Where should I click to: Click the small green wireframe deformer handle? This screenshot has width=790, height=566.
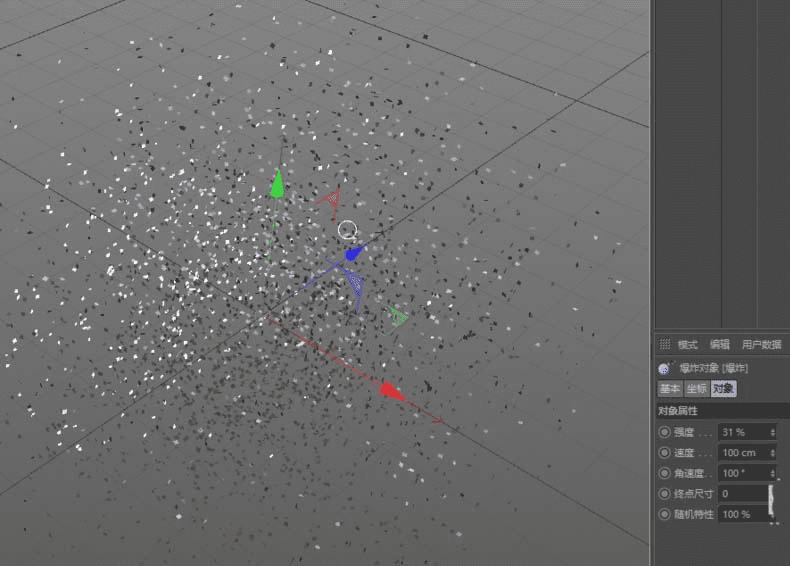(x=399, y=317)
